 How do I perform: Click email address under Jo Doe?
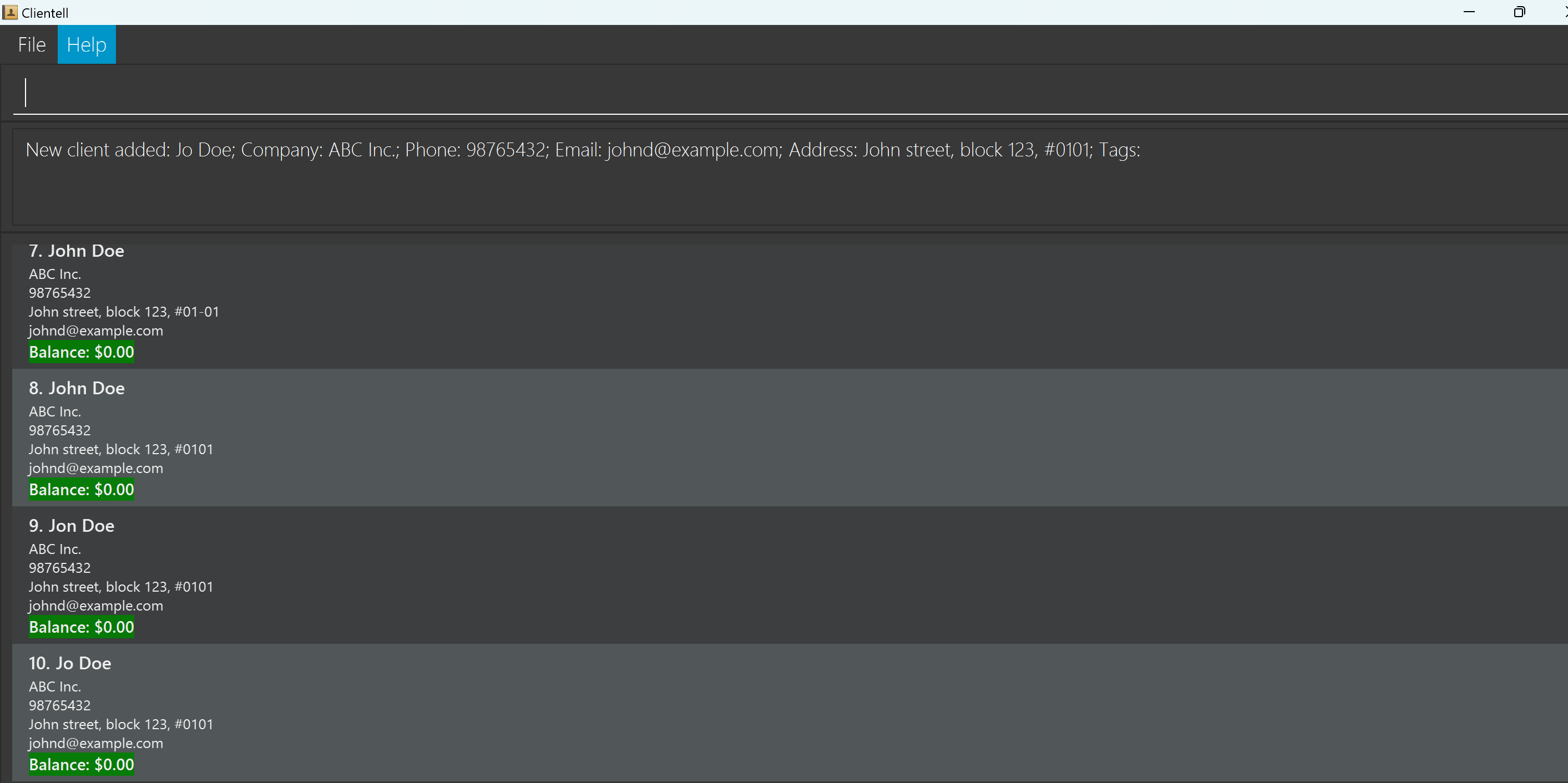96,744
